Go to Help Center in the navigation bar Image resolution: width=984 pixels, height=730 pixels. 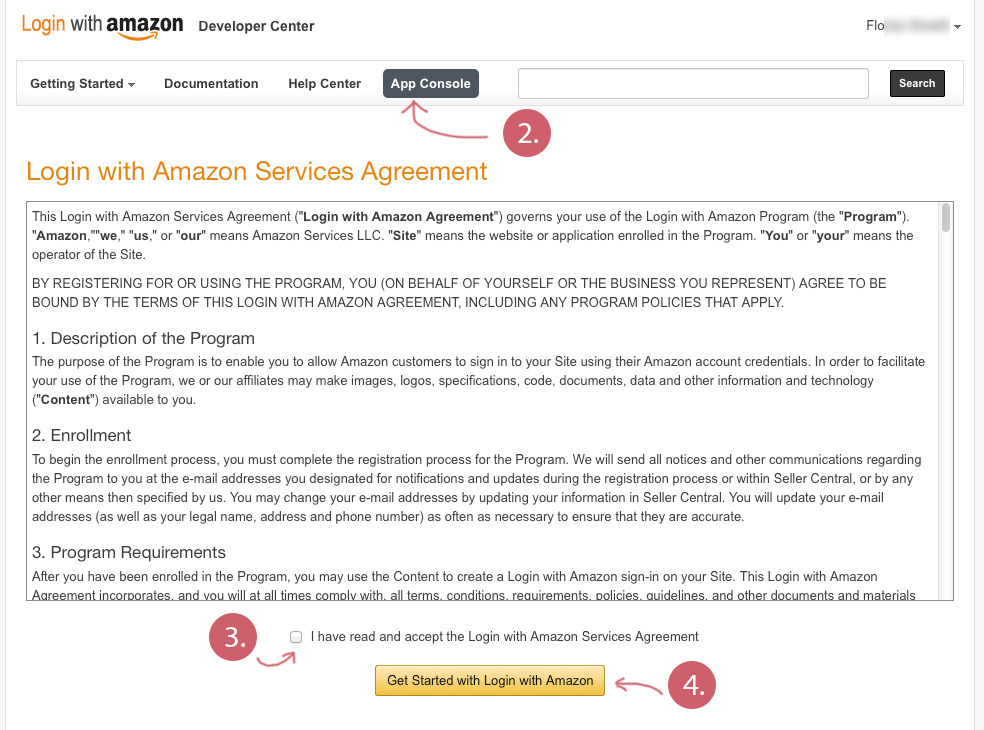[x=324, y=84]
